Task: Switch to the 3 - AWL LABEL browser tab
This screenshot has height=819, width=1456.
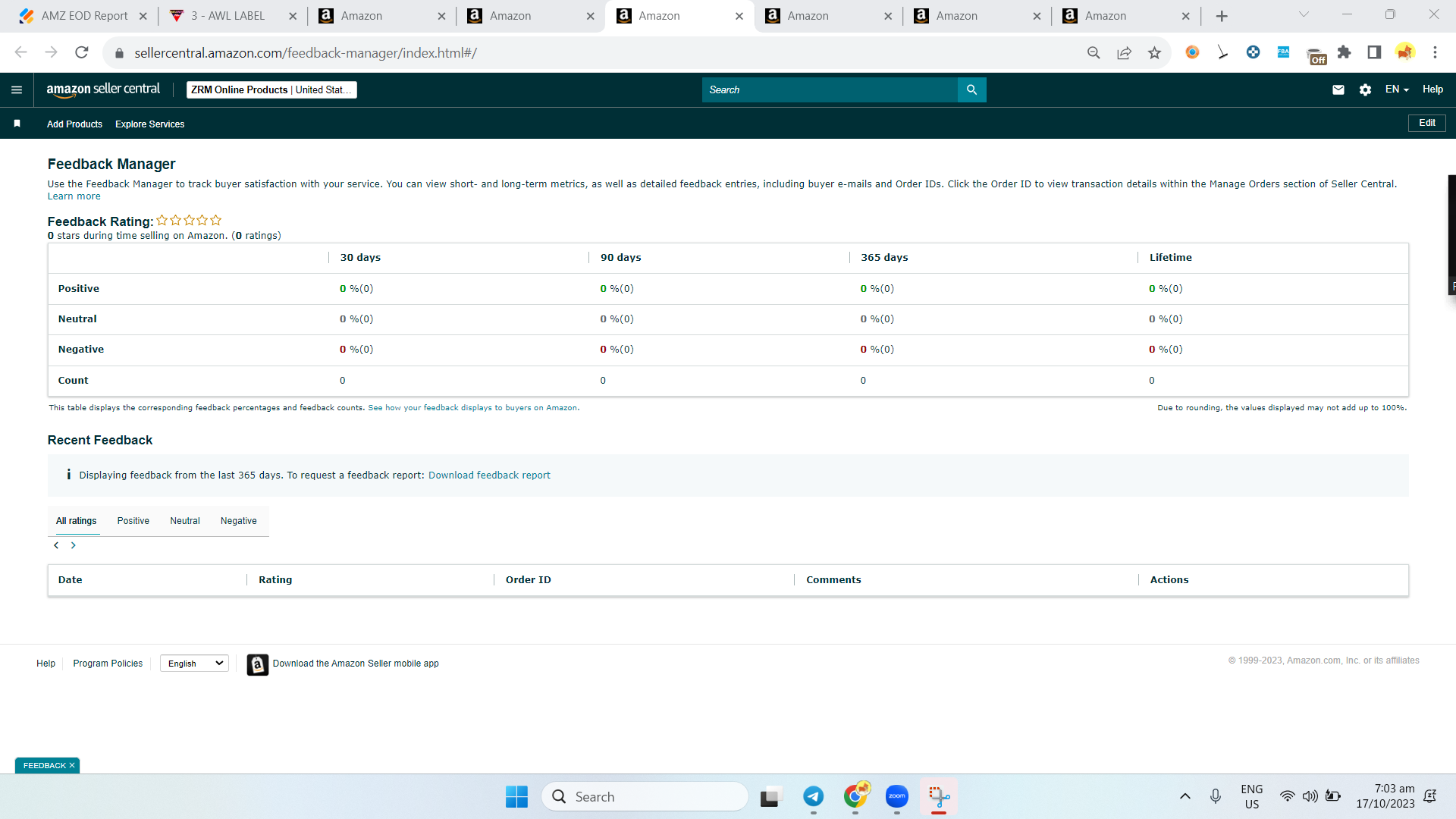Action: tap(232, 16)
